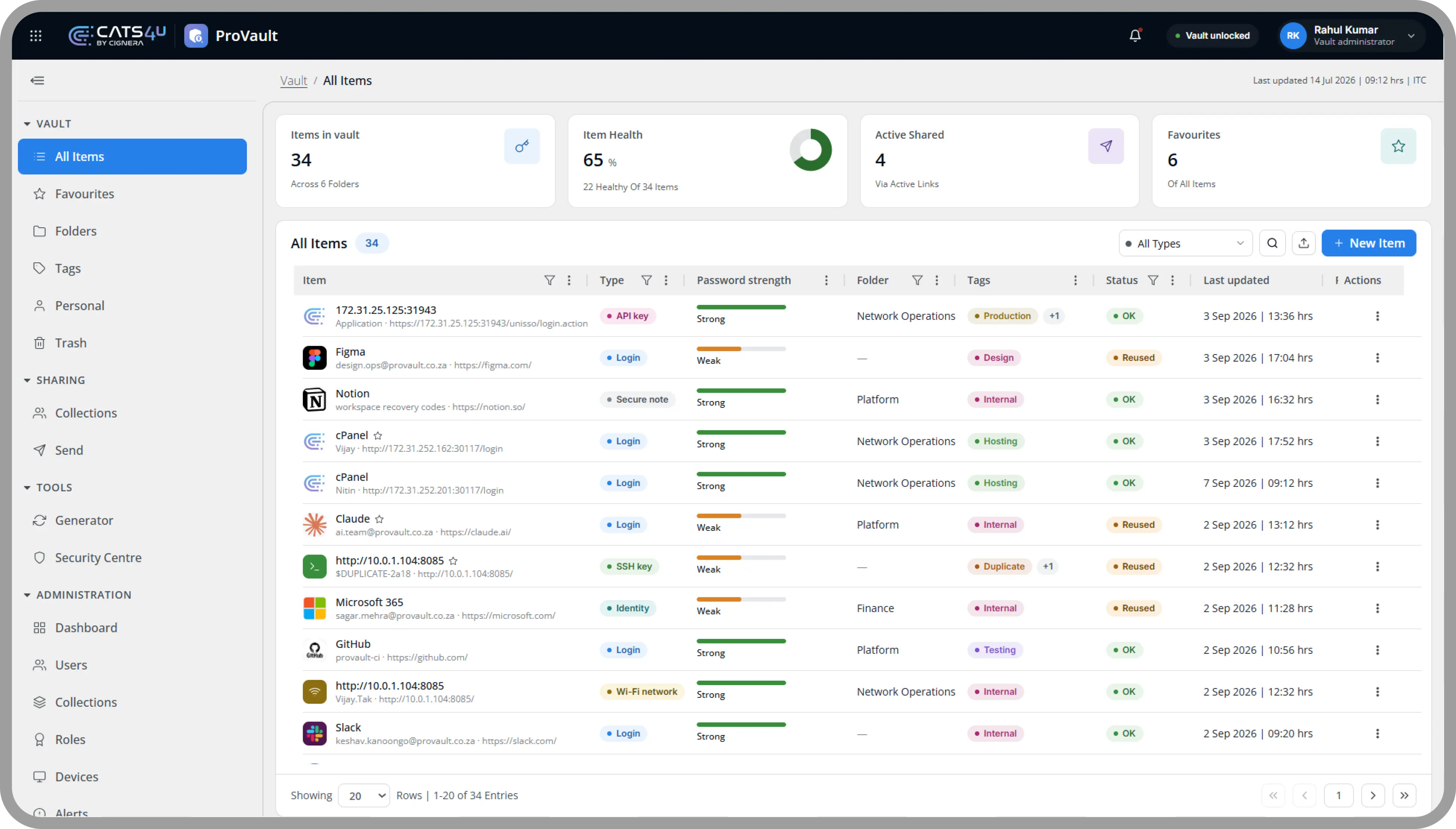Click the filter icon in Status column header
Screen dimensions: 1456x829
(1153, 280)
